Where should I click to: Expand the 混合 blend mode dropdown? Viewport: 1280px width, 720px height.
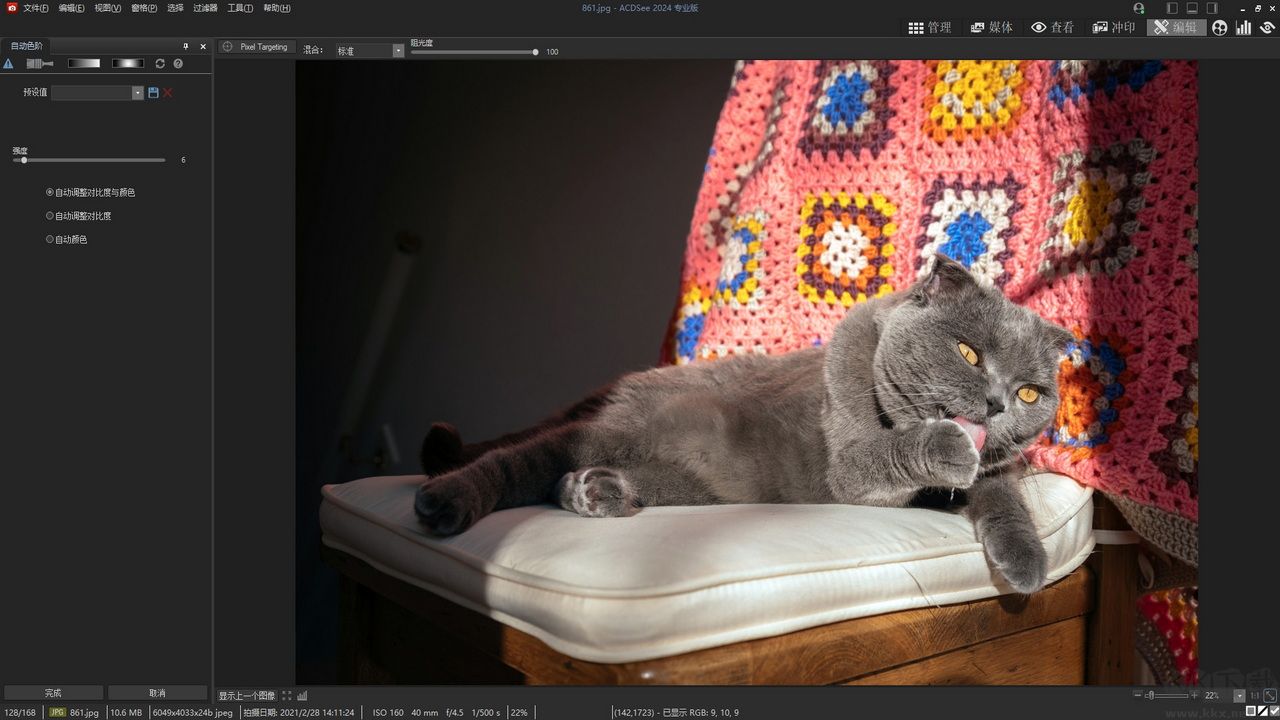point(398,51)
